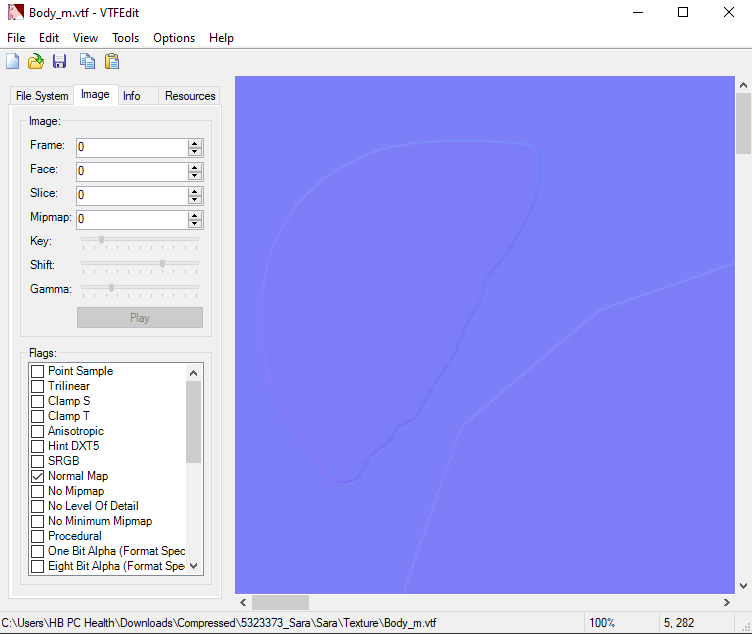This screenshot has height=634, width=752.
Task: Decrease Face value with down arrow
Action: 195,176
